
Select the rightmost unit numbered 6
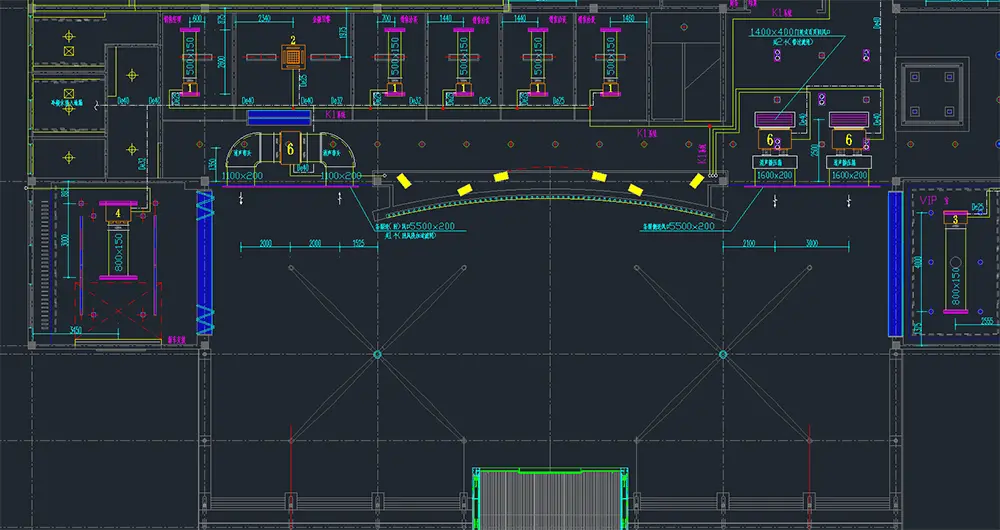click(848, 140)
